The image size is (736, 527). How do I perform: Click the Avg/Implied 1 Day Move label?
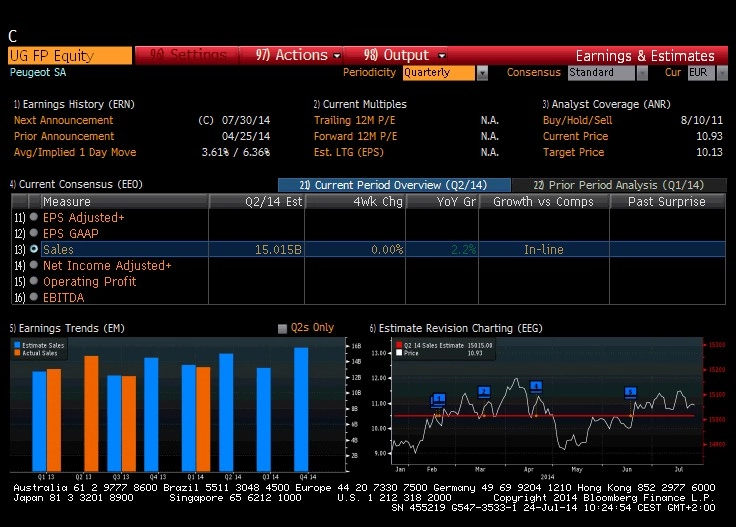point(75,152)
